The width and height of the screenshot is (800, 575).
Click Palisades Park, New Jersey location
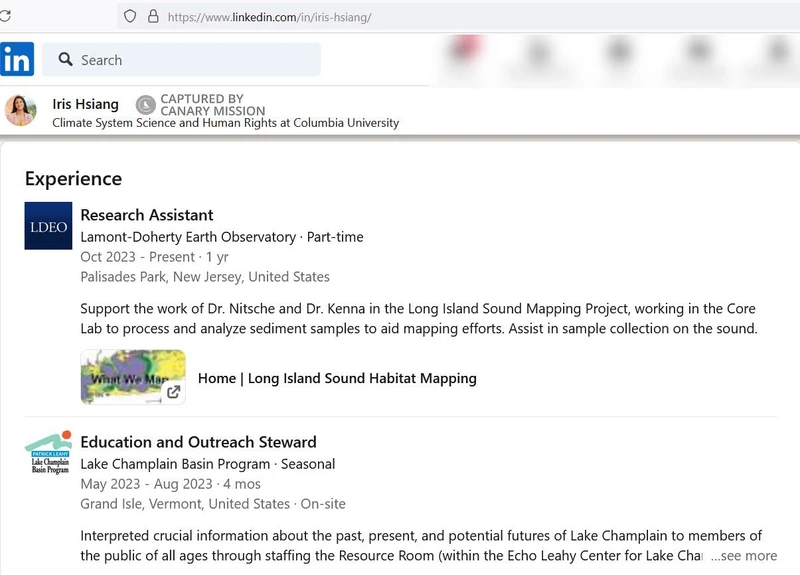(205, 277)
